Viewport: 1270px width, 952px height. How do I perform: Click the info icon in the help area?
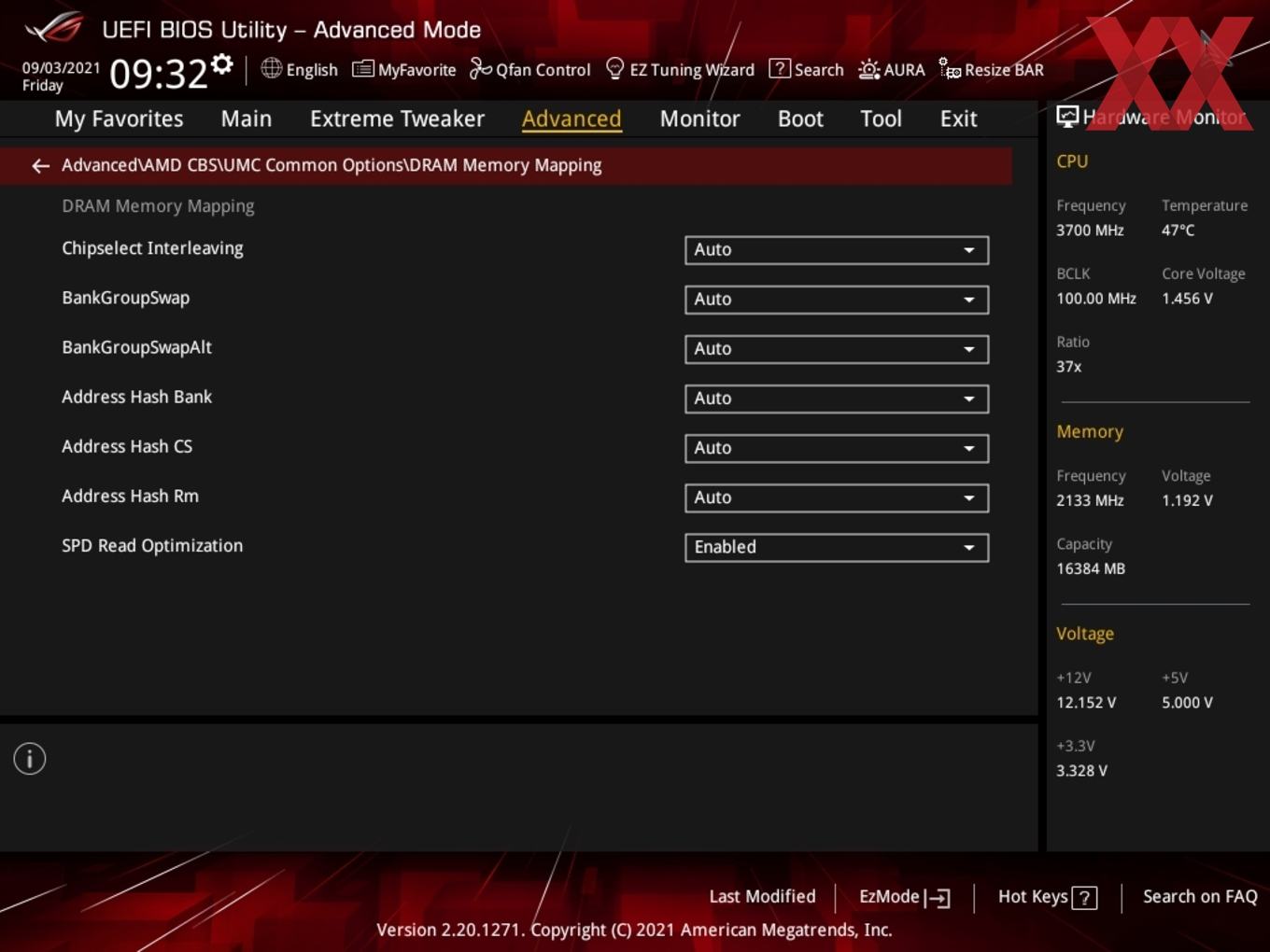click(x=30, y=759)
